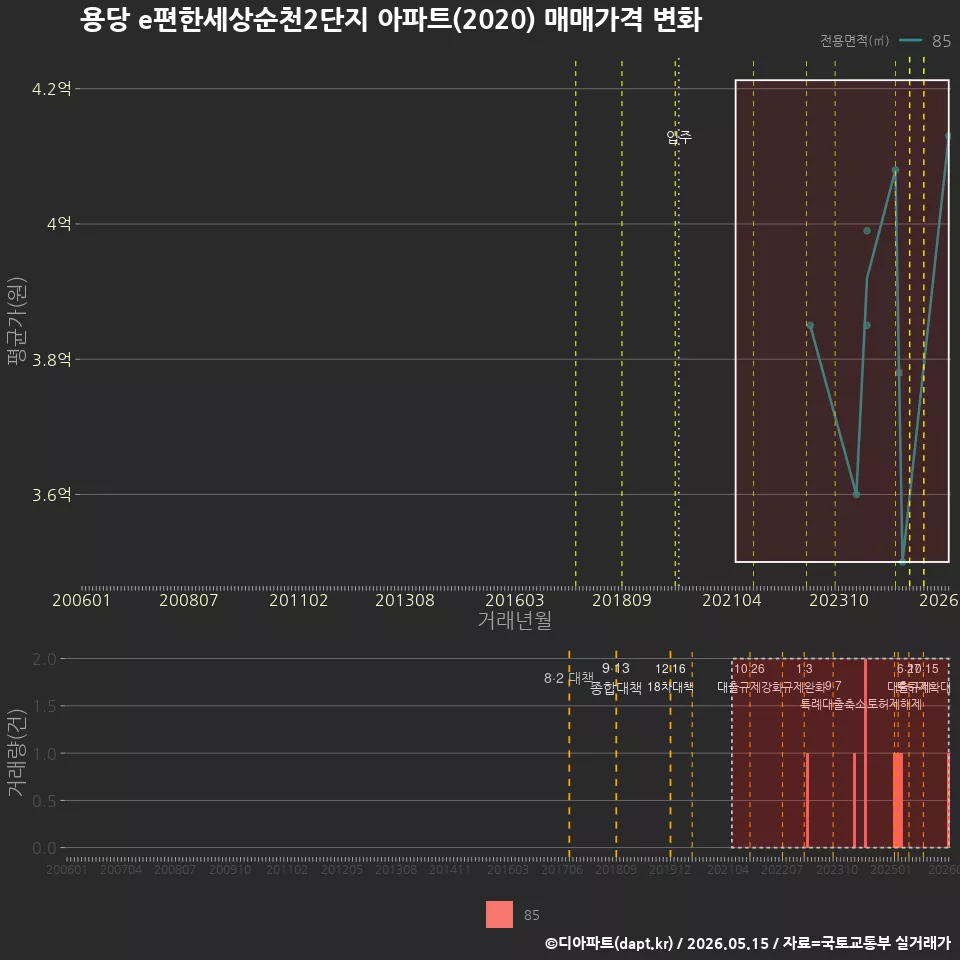Image resolution: width=960 pixels, height=960 pixels.
Task: Click '201411' on the volume chart x-axis
Action: point(450,869)
